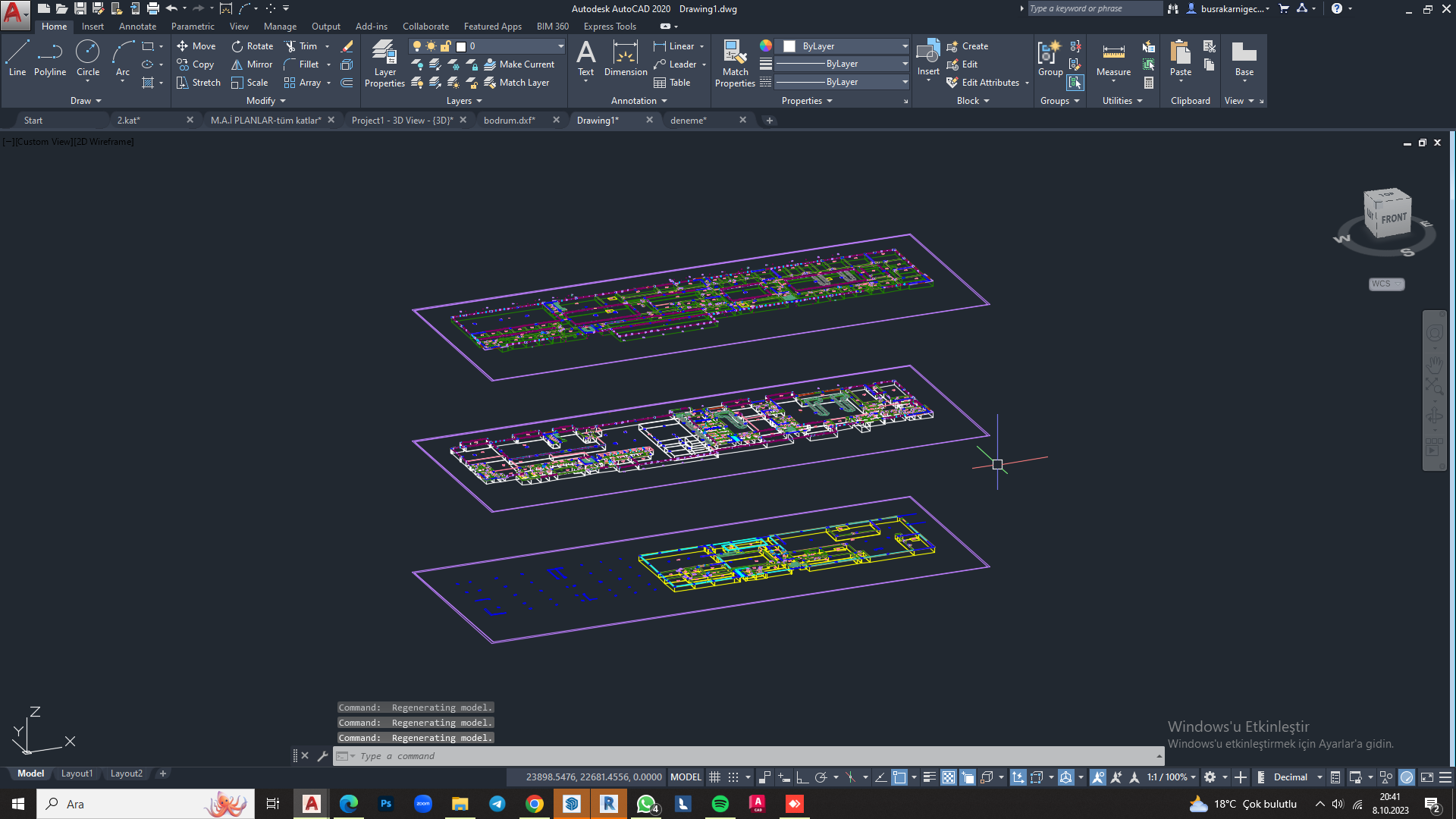Screen dimensions: 1456x819
Task: Toggle Grid display in the status bar
Action: click(714, 777)
